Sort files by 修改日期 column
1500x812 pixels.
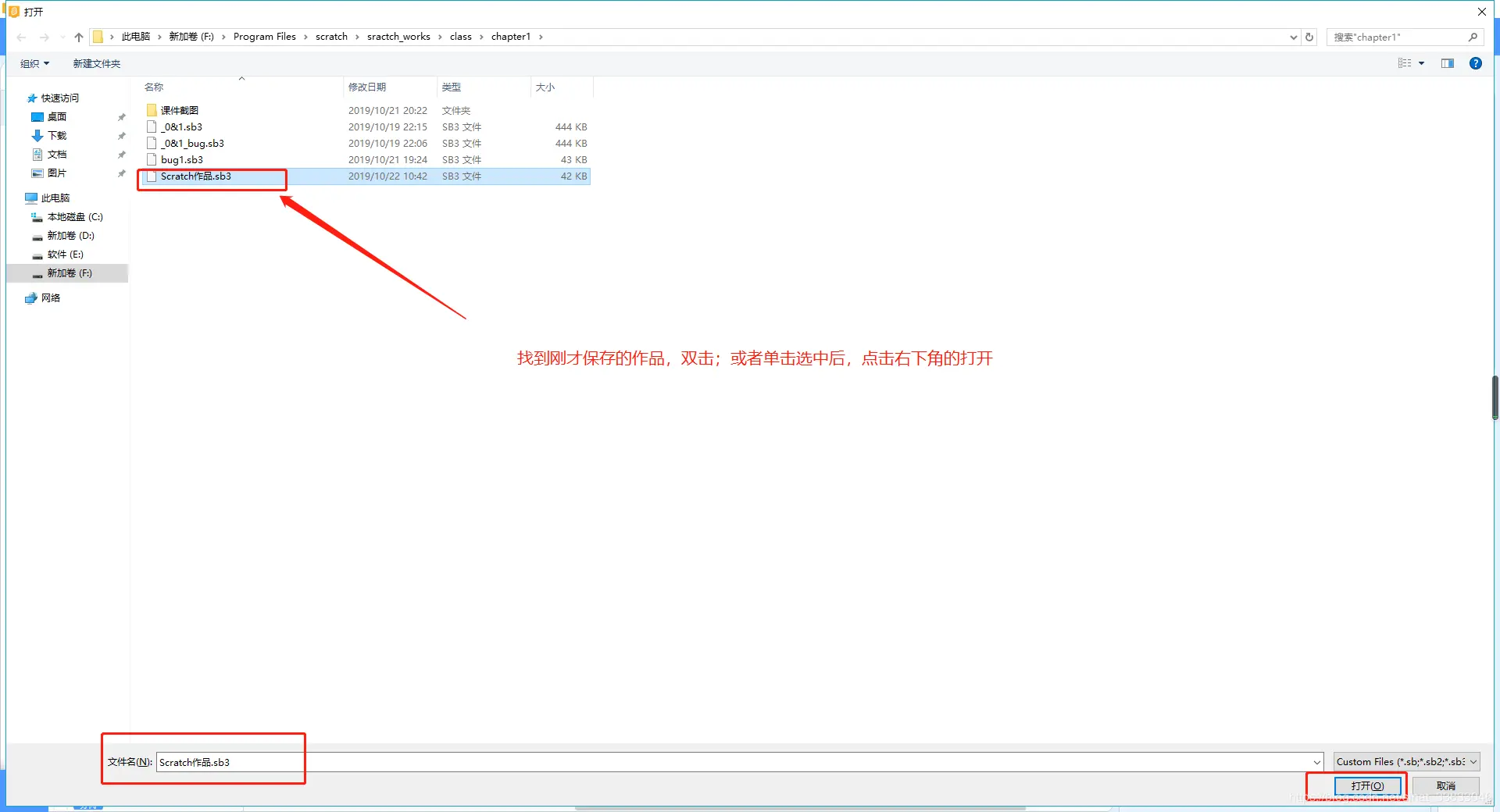(x=367, y=87)
